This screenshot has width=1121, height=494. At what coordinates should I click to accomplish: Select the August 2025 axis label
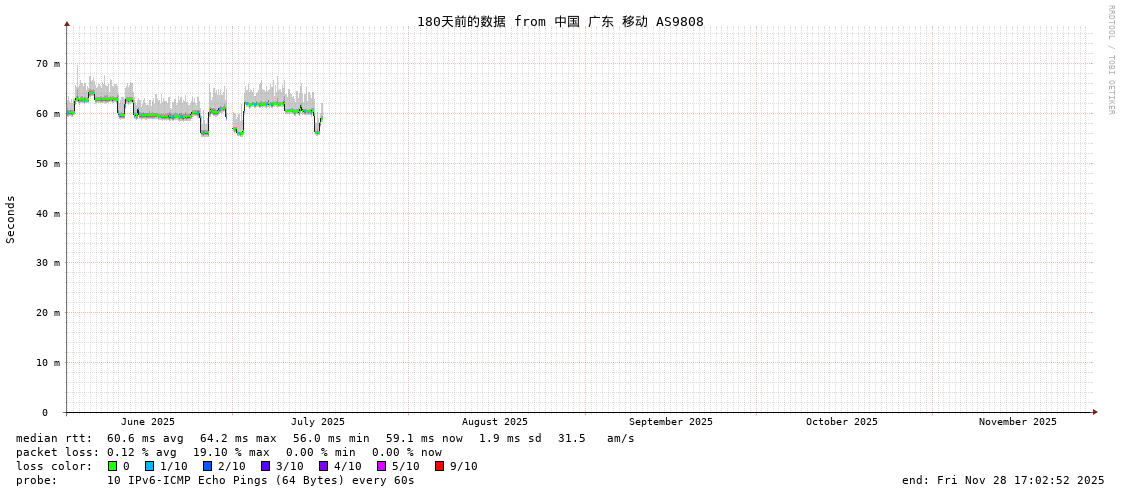[x=494, y=422]
